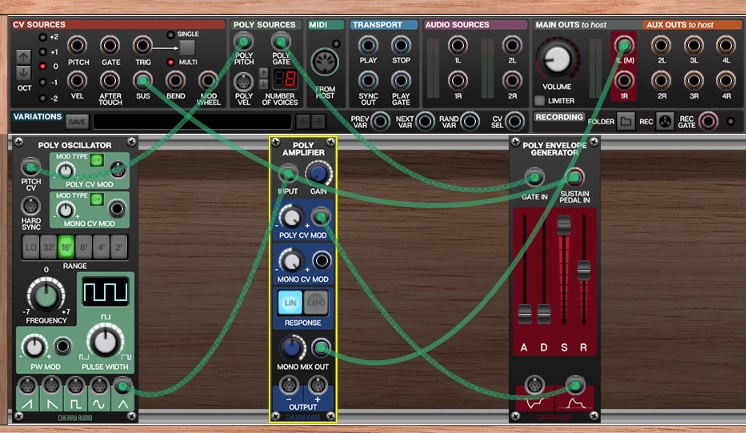Select the 32' oscillator range
The width and height of the screenshot is (746, 433).
point(49,247)
